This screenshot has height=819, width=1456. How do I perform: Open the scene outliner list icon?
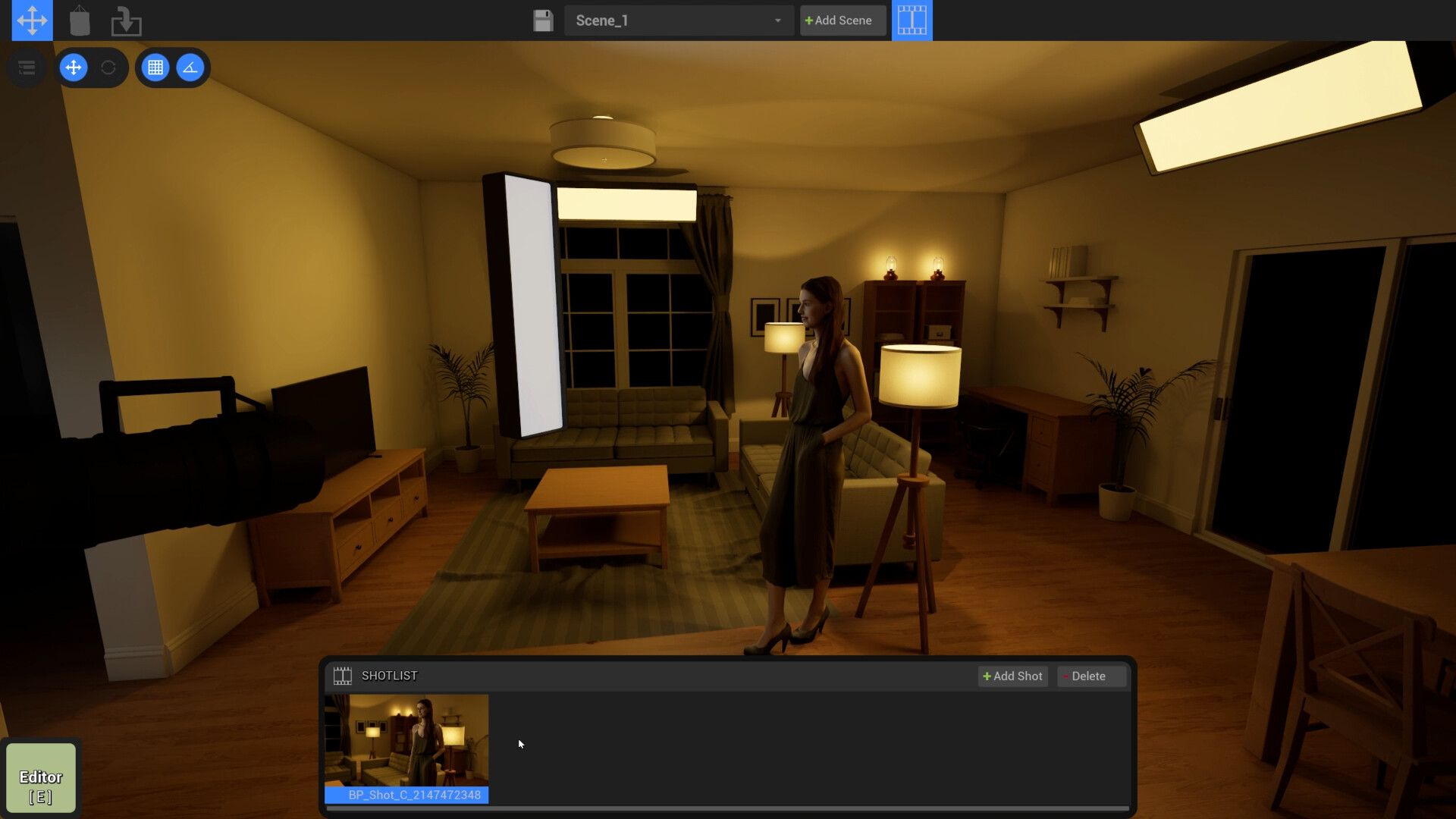pyautogui.click(x=27, y=67)
